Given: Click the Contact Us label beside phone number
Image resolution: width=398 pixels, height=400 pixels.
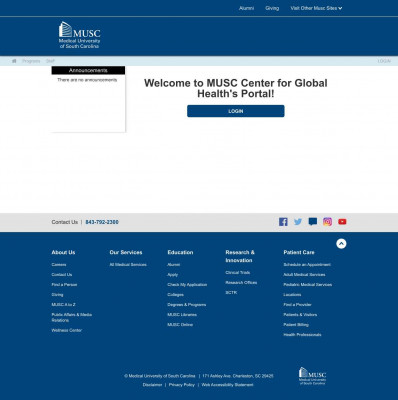Looking at the screenshot, I should (x=65, y=222).
